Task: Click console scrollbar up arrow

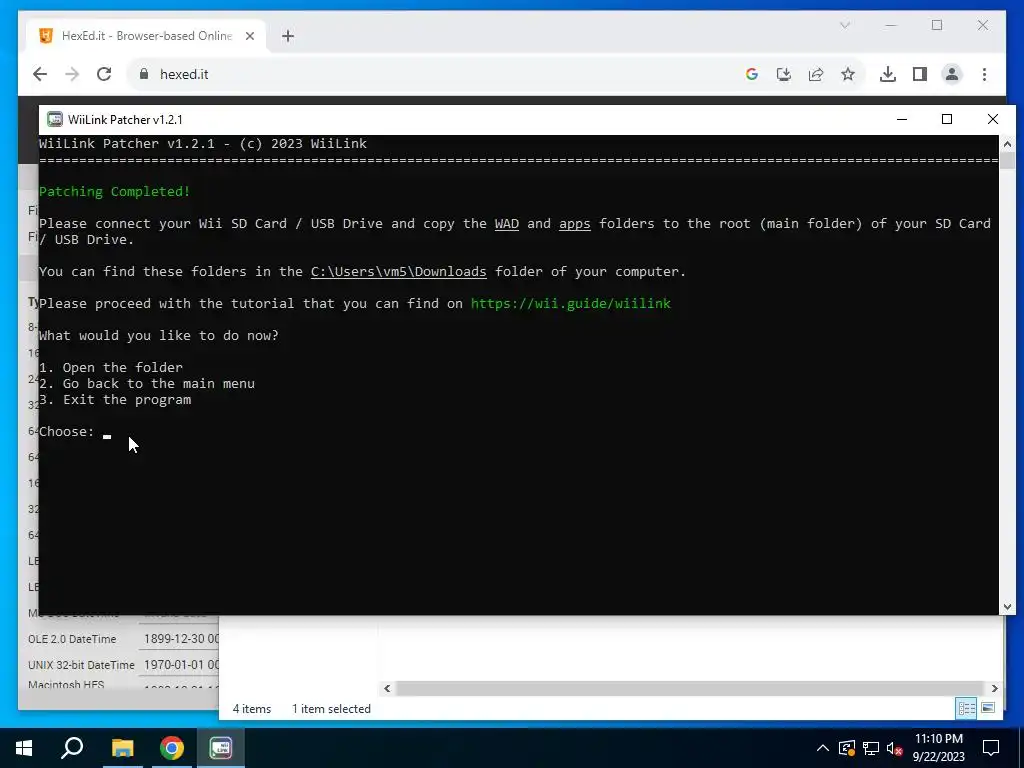Action: click(1007, 144)
